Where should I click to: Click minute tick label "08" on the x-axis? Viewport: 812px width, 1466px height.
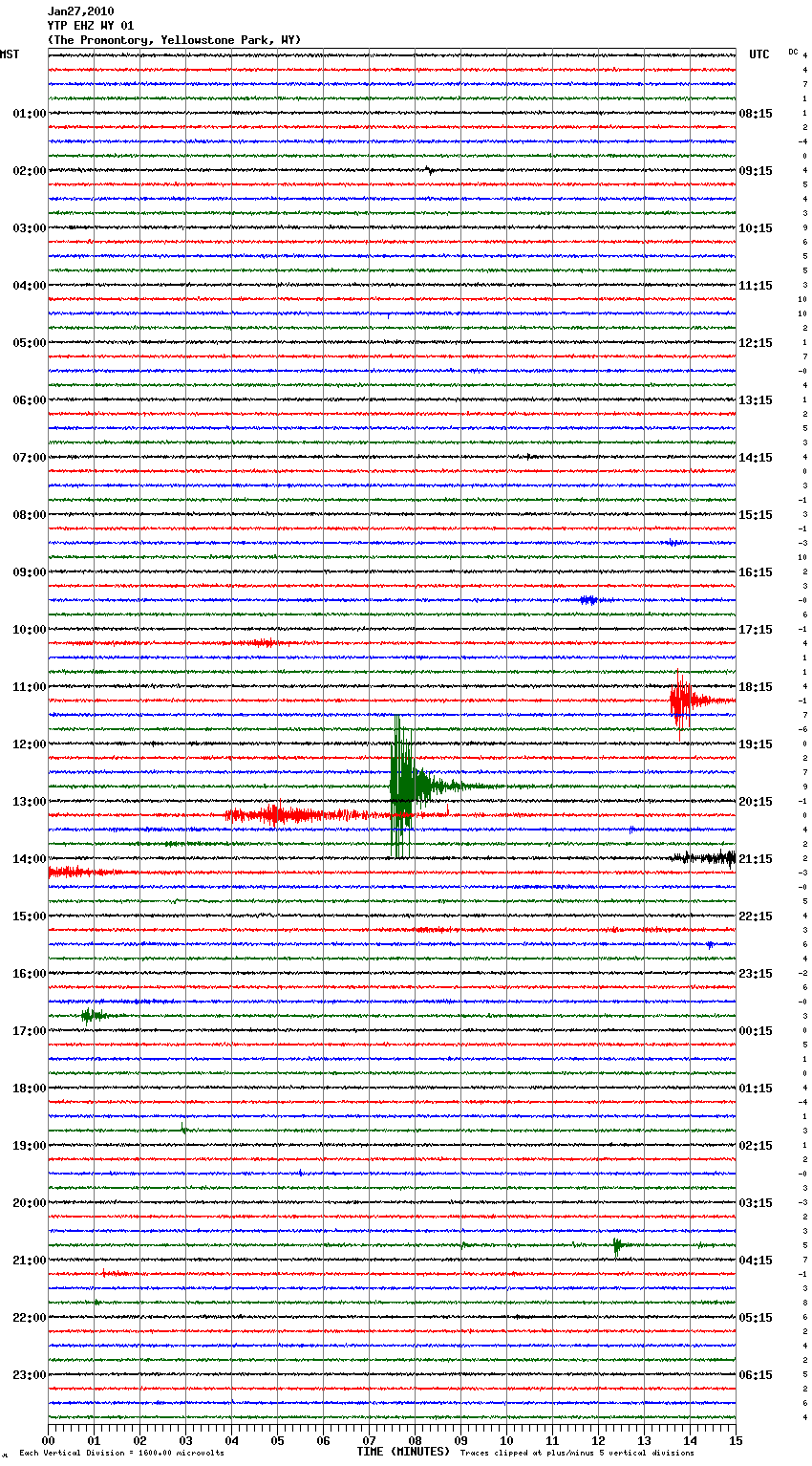tap(415, 1440)
